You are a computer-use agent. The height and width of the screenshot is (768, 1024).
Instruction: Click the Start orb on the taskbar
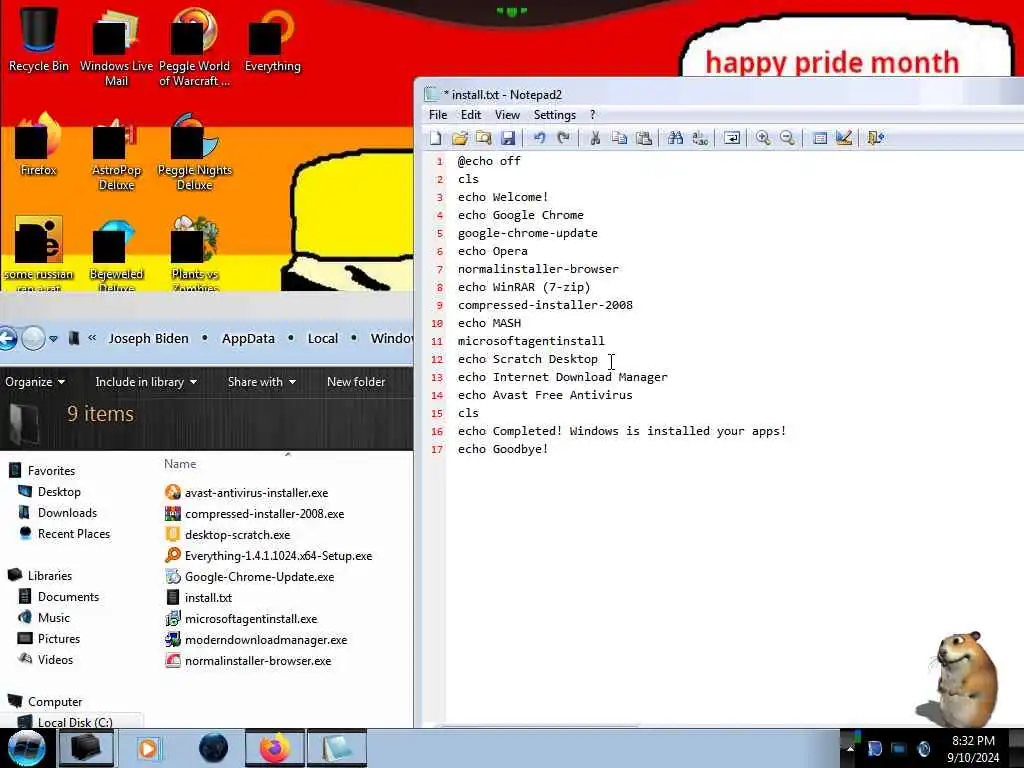point(26,748)
